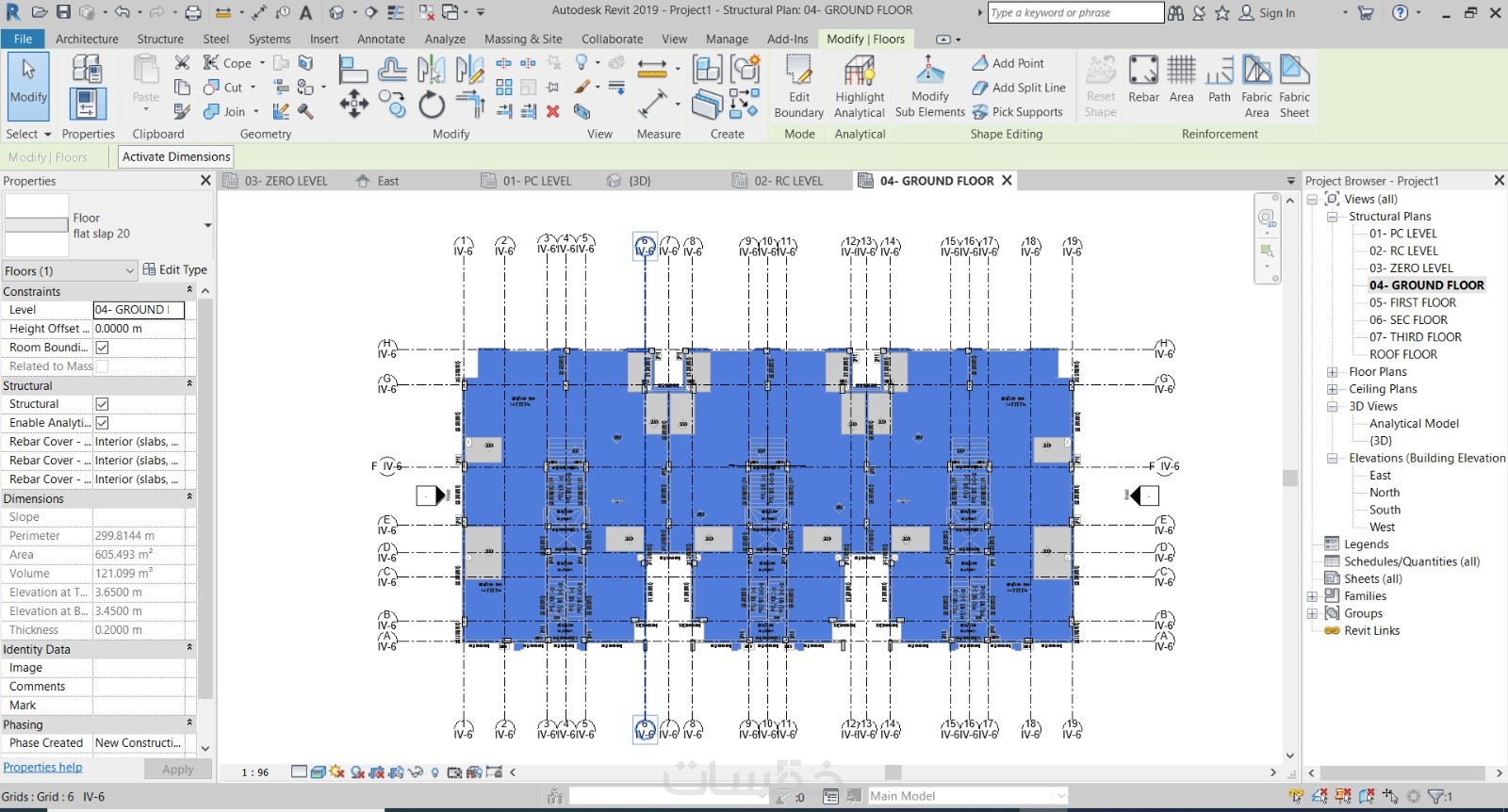Click the Fabric Area tool

point(1256,87)
